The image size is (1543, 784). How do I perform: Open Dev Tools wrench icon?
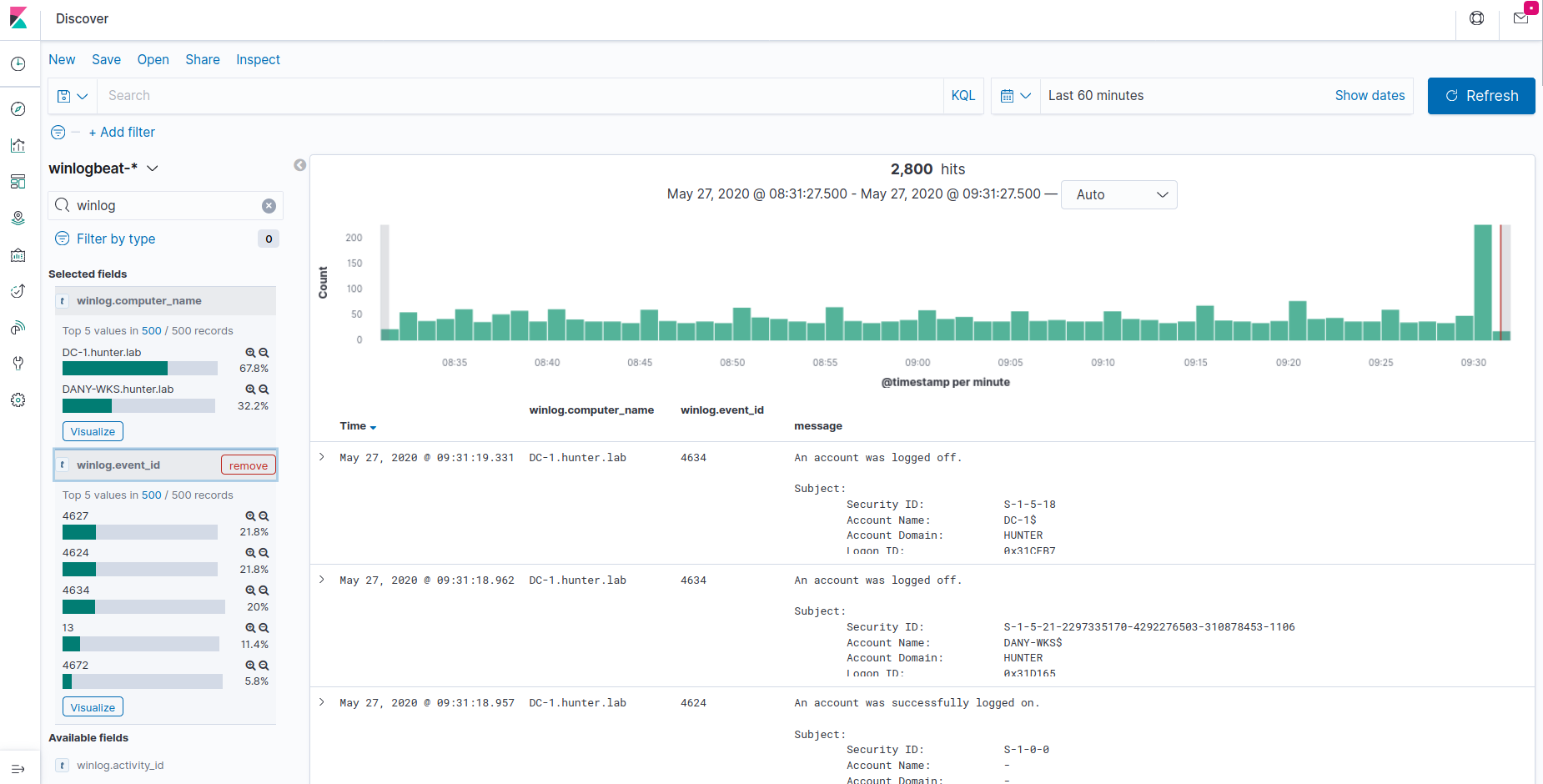click(x=18, y=363)
